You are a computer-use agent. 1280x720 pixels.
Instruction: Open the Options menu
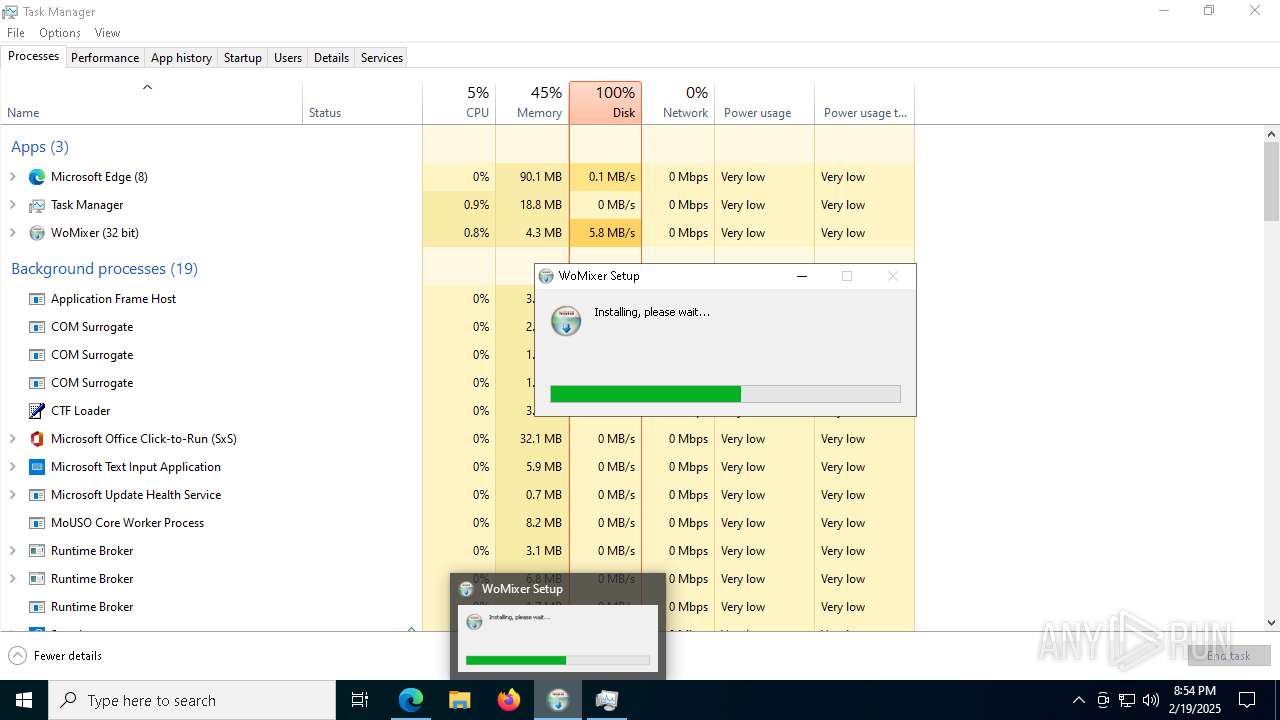tap(60, 33)
